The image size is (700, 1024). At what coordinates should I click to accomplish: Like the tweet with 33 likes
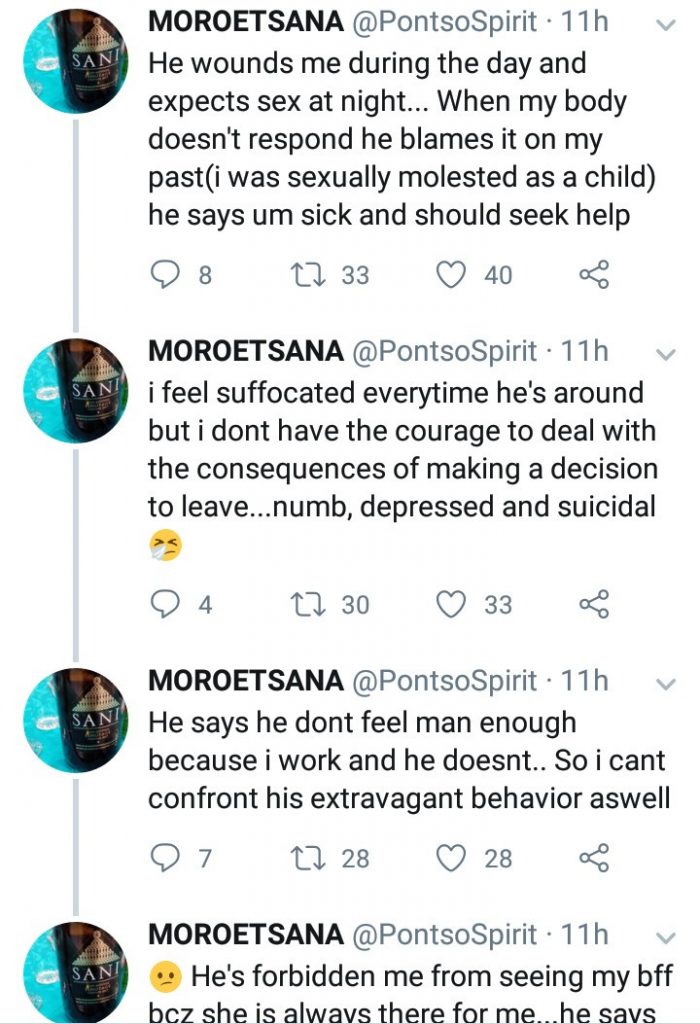tap(453, 604)
